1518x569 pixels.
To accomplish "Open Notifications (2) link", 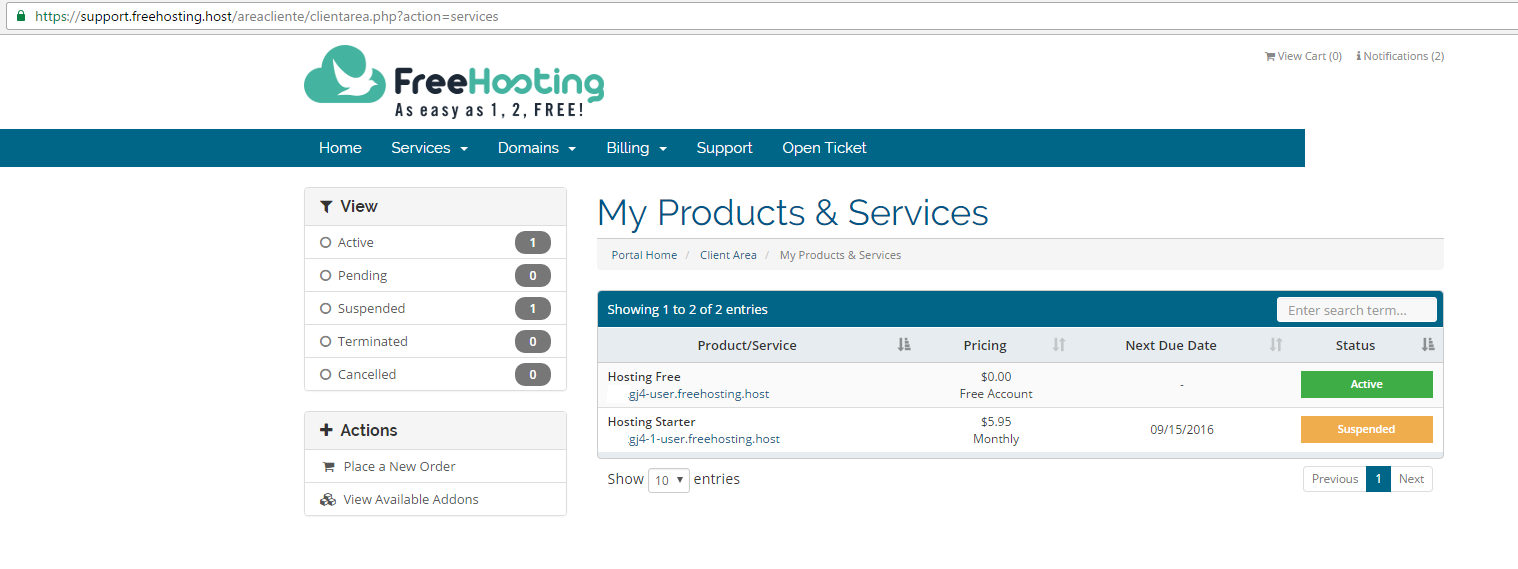I will 1400,56.
